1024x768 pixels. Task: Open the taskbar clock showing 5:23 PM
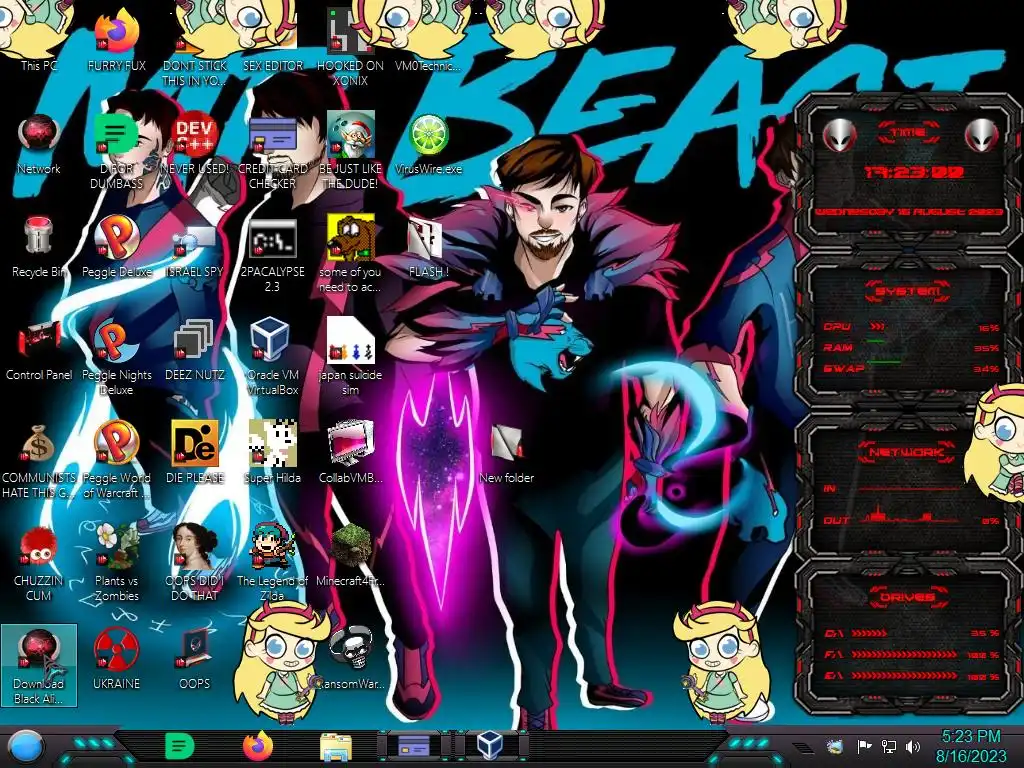(971, 746)
